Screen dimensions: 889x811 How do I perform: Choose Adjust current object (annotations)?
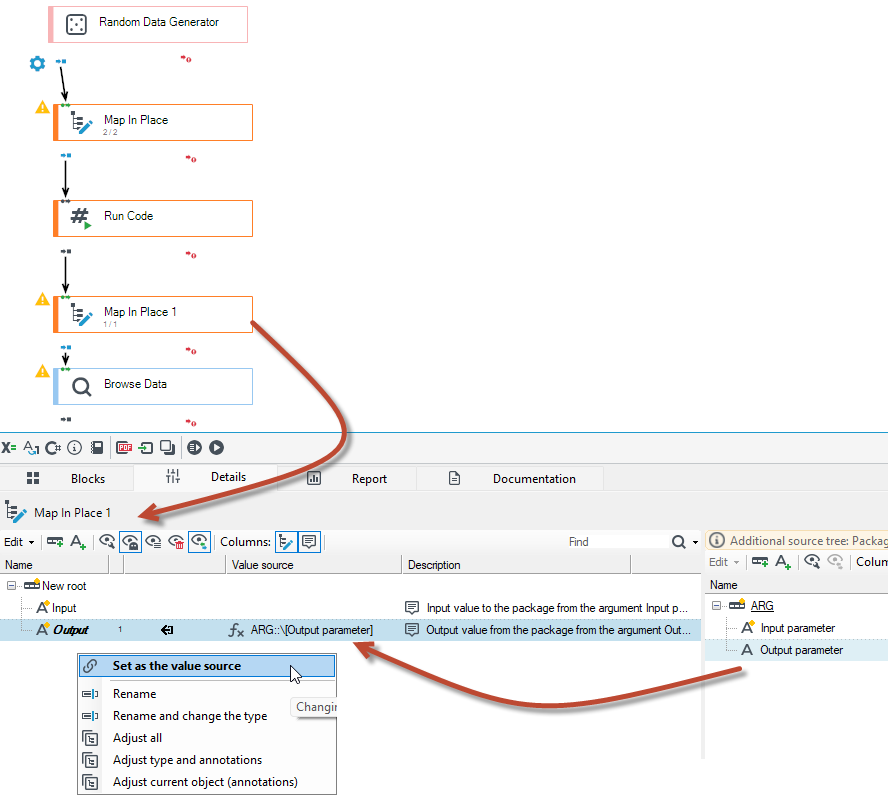(205, 783)
